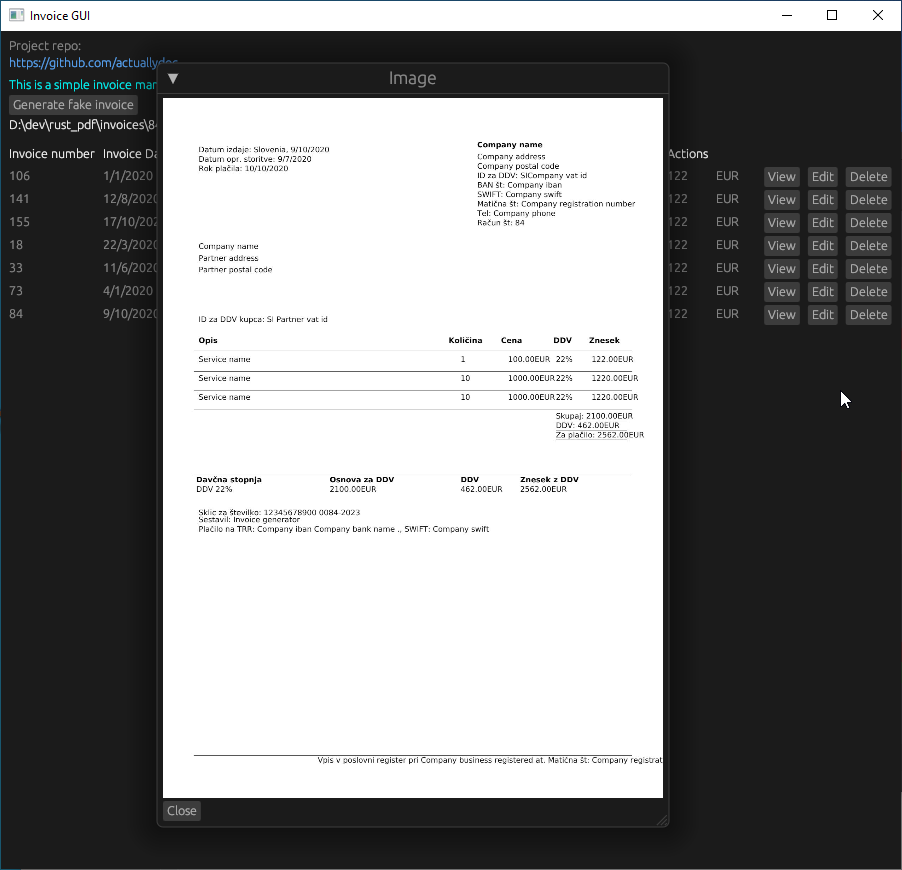Select invoice number 141 cell

coord(19,199)
